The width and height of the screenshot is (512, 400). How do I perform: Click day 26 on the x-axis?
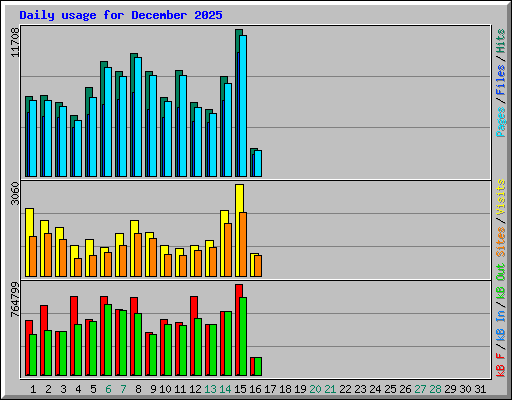point(405,389)
